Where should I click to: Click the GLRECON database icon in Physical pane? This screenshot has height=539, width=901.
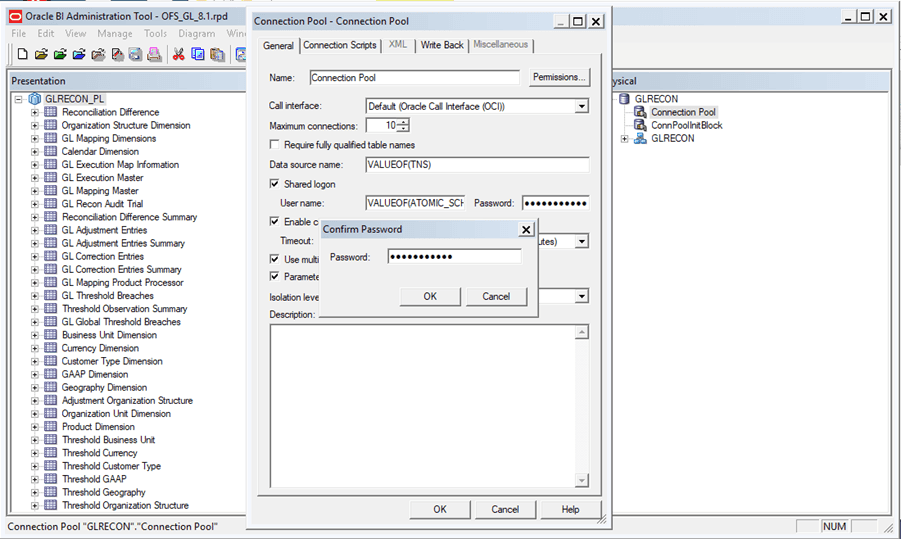(625, 99)
